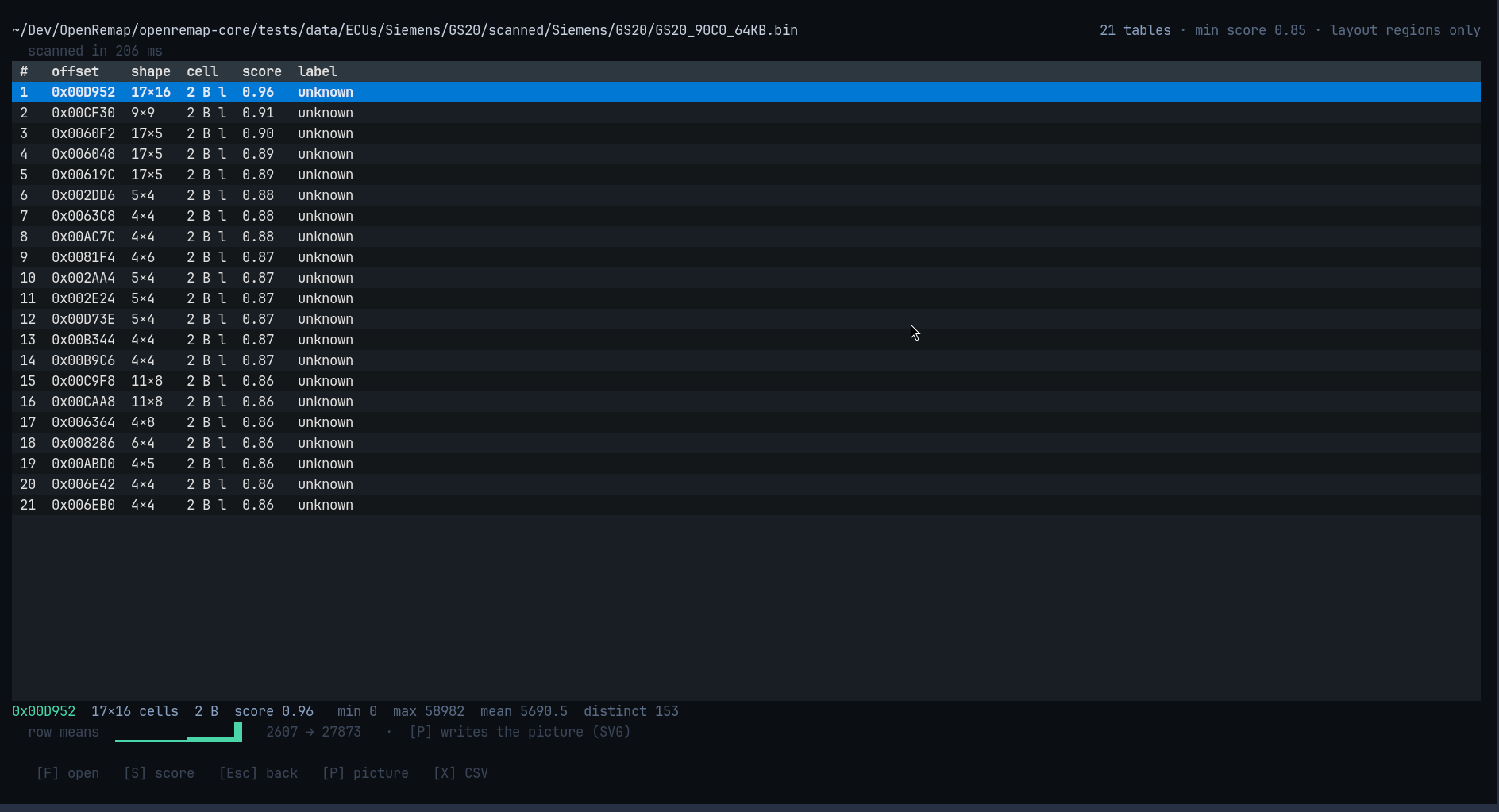Select table row with offset 0x006E42
Viewport: 1499px width, 812px height.
[746, 484]
